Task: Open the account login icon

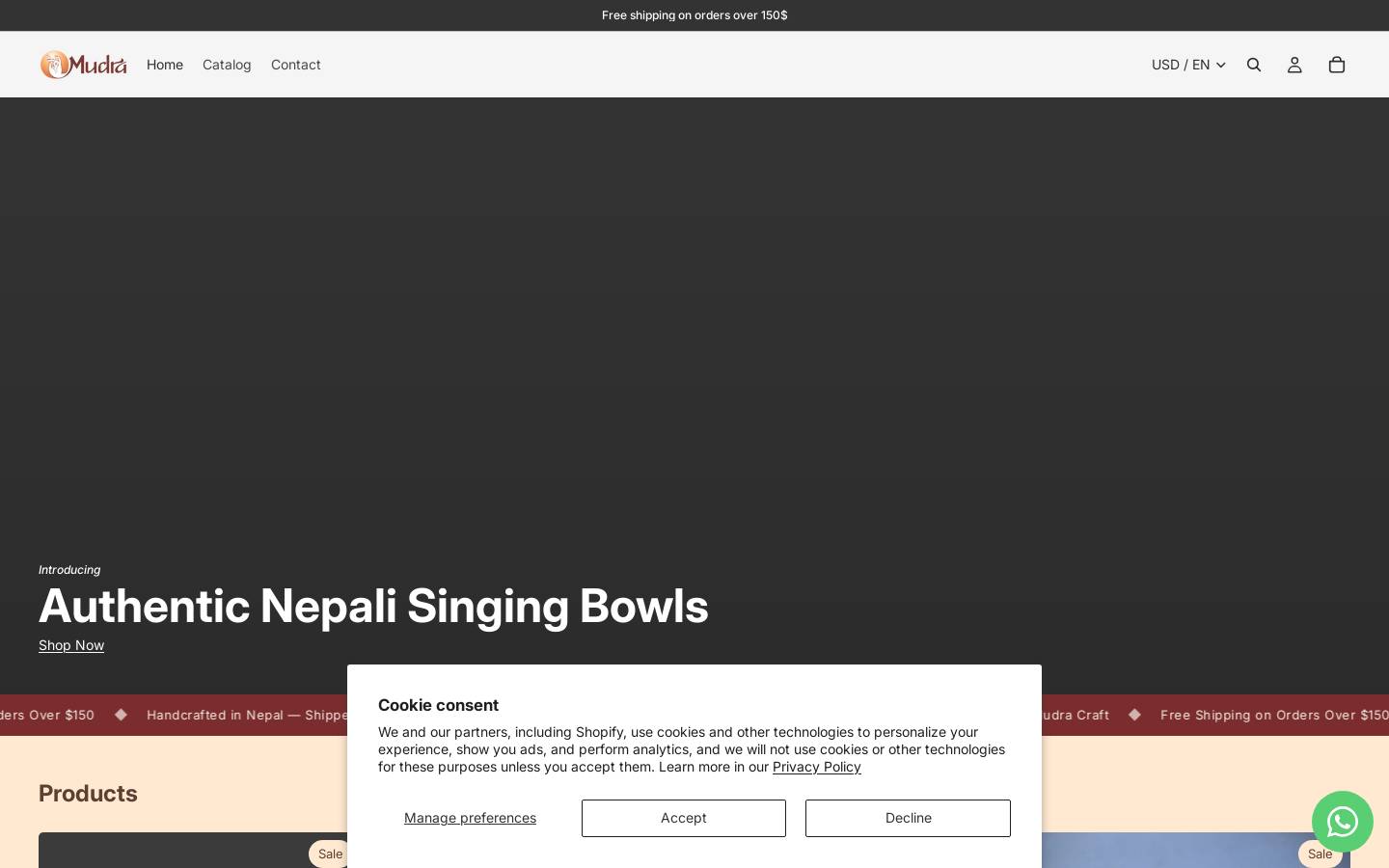Action: coord(1294,65)
